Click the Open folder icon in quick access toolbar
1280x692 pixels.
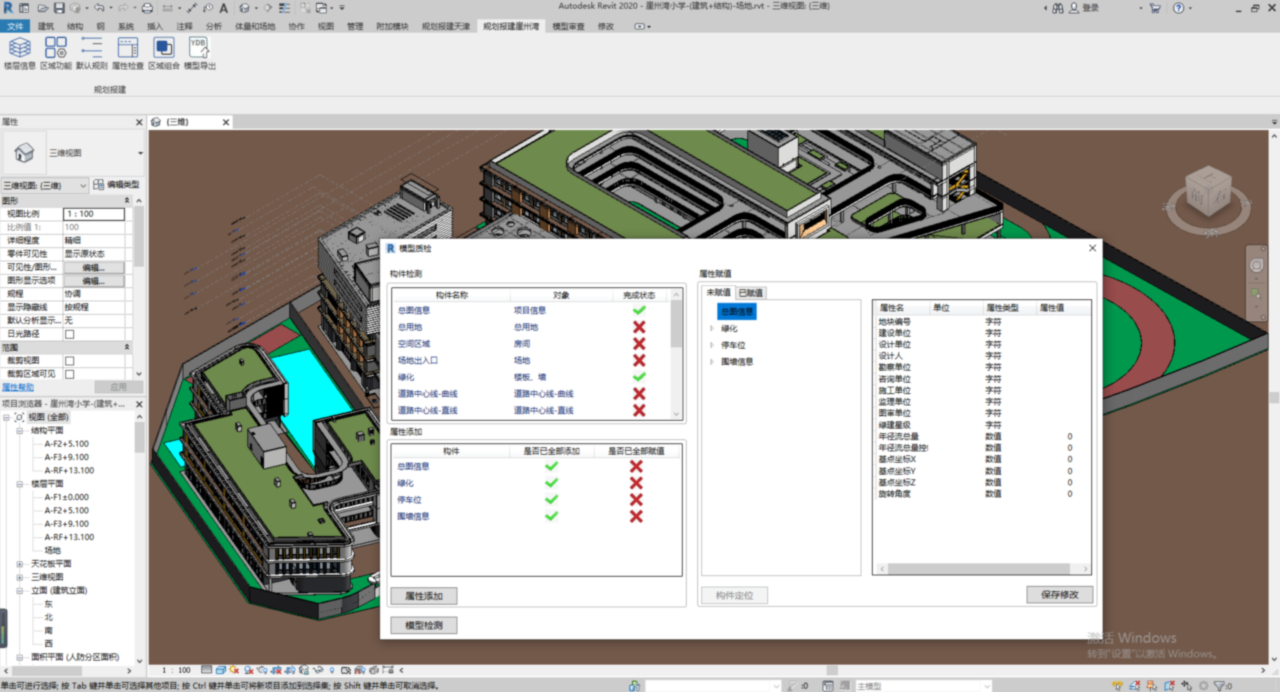(44, 8)
